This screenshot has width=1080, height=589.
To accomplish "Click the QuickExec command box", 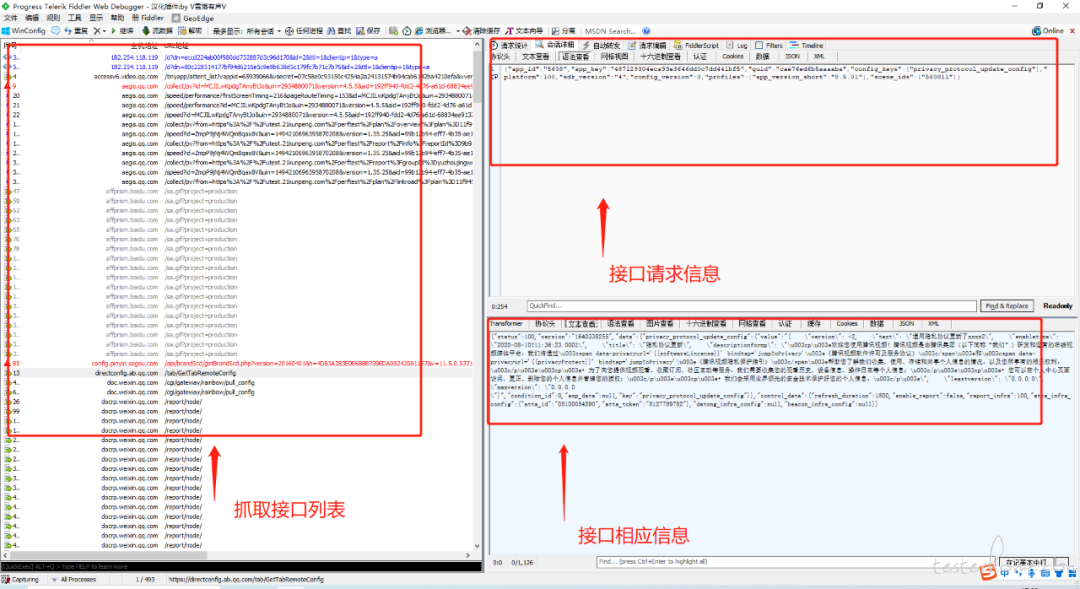I will (241, 566).
